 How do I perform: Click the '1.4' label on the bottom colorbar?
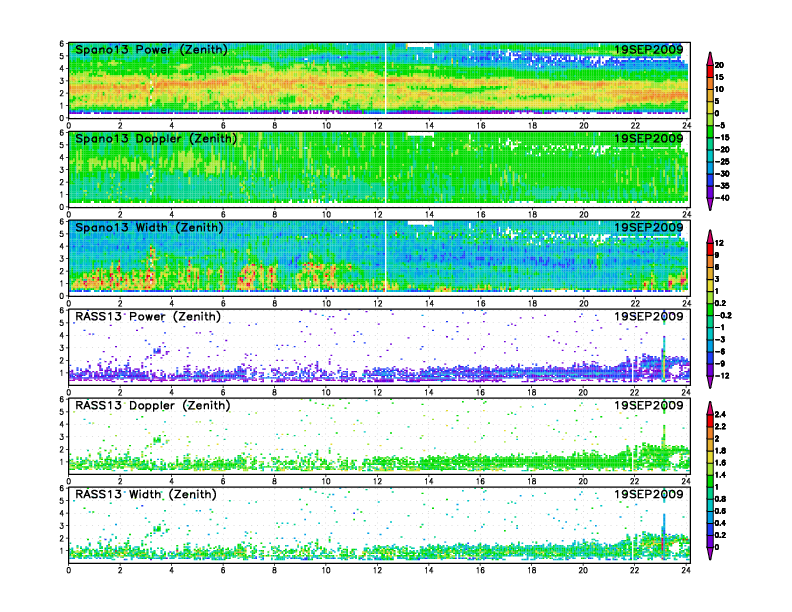(x=720, y=475)
